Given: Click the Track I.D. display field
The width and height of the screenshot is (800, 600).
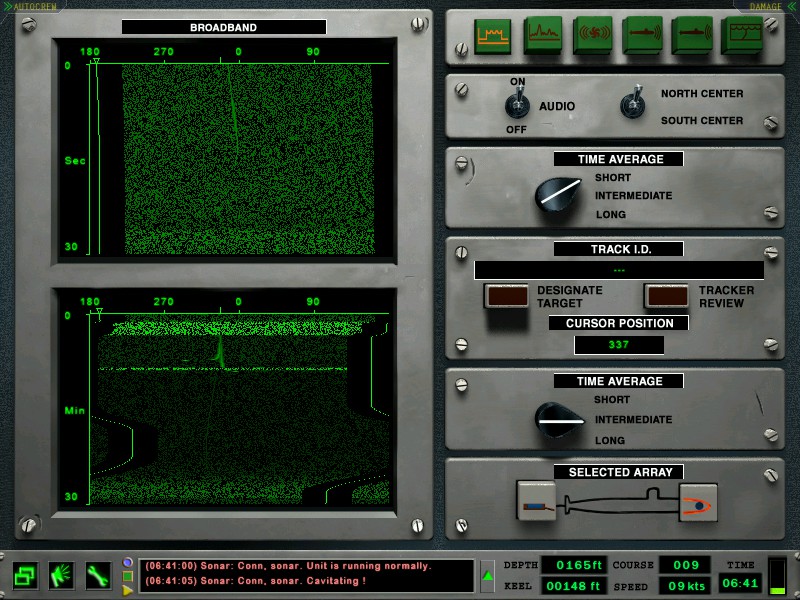Looking at the screenshot, I should [619, 270].
